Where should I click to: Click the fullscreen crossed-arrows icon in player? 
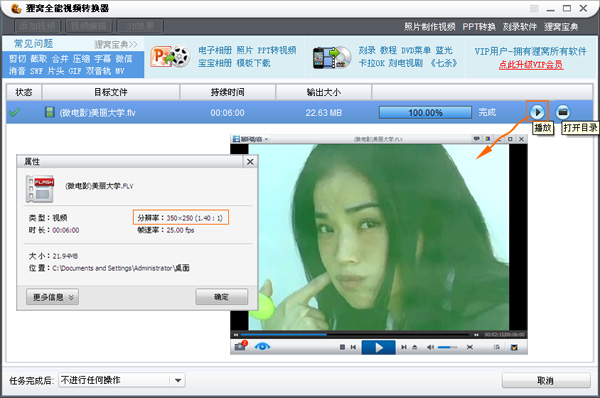pos(470,347)
